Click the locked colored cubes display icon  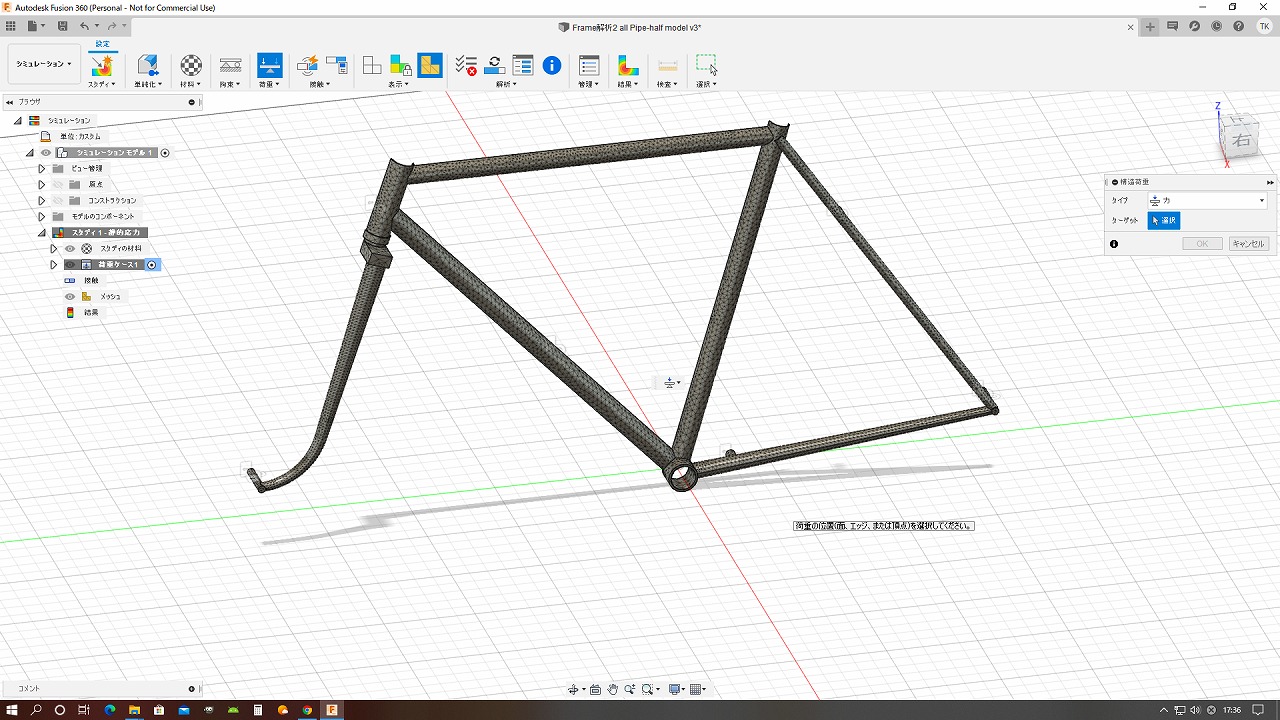401,66
